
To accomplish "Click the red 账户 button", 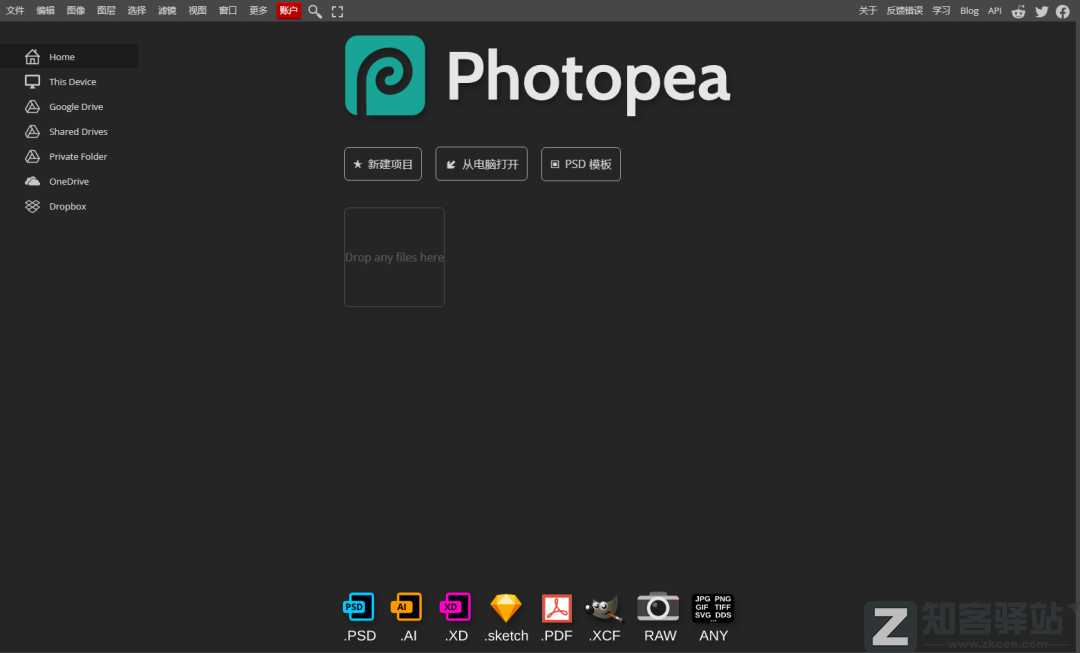I will coord(289,11).
